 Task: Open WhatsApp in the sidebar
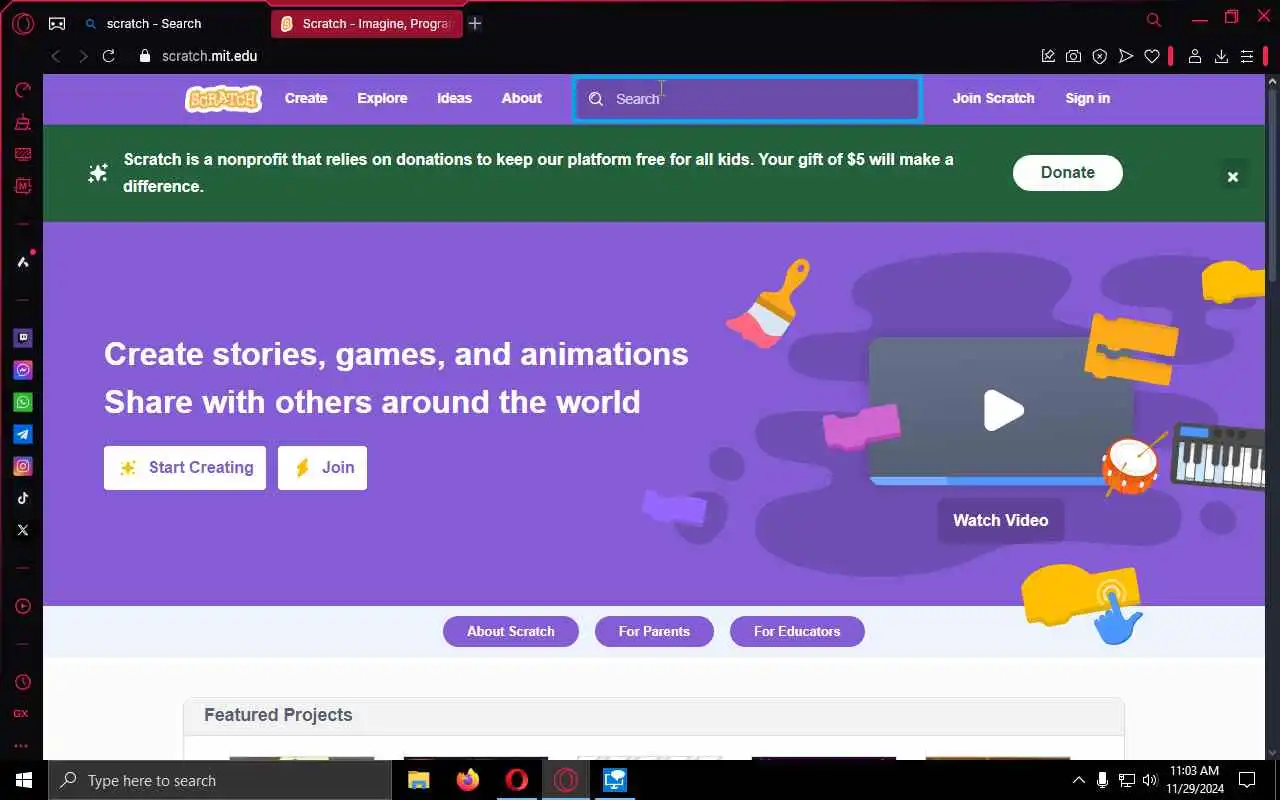(x=23, y=402)
